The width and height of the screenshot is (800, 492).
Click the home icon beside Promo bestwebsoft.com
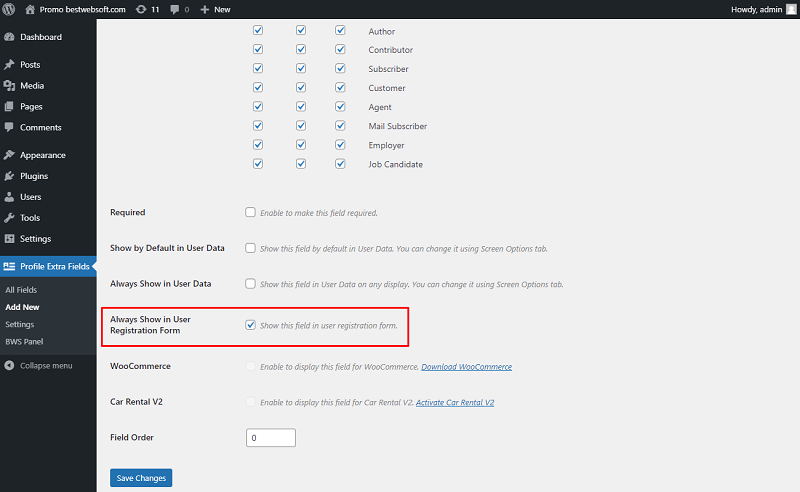coord(30,9)
